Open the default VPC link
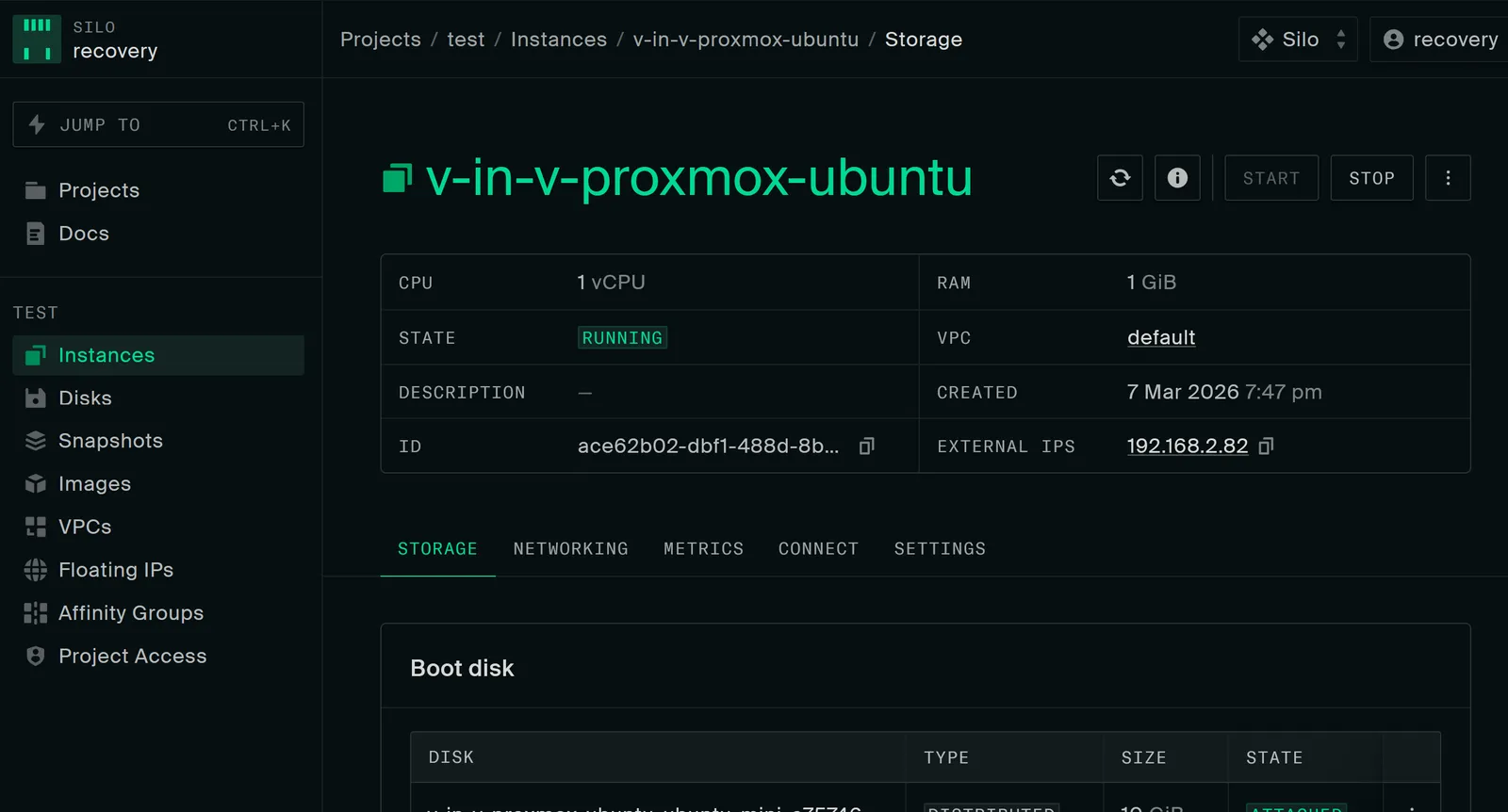This screenshot has width=1508, height=812. pos(1161,337)
